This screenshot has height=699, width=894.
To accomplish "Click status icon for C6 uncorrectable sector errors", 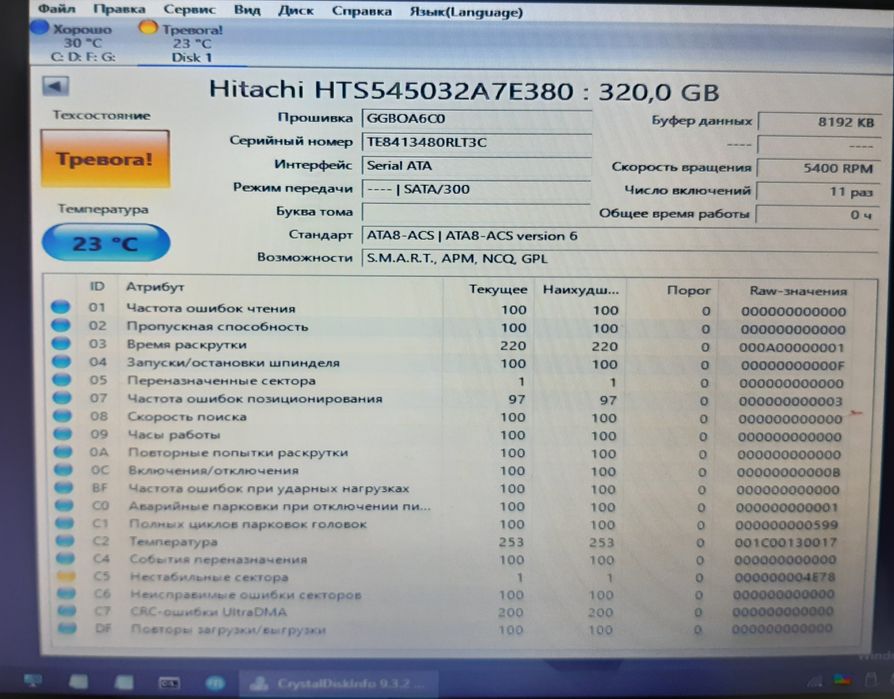I will click(x=67, y=594).
